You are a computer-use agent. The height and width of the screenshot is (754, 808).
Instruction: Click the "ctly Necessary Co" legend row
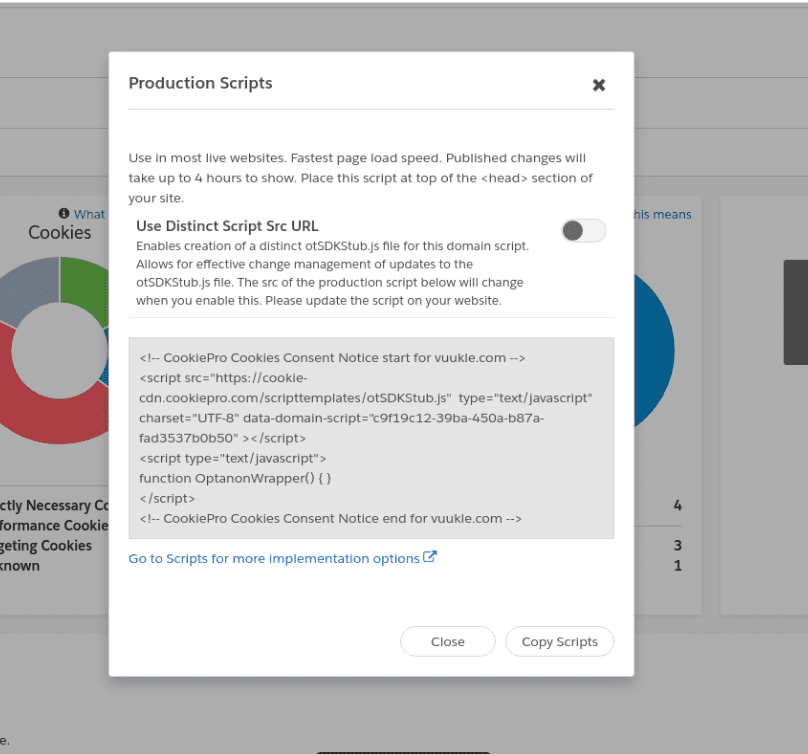[54, 506]
